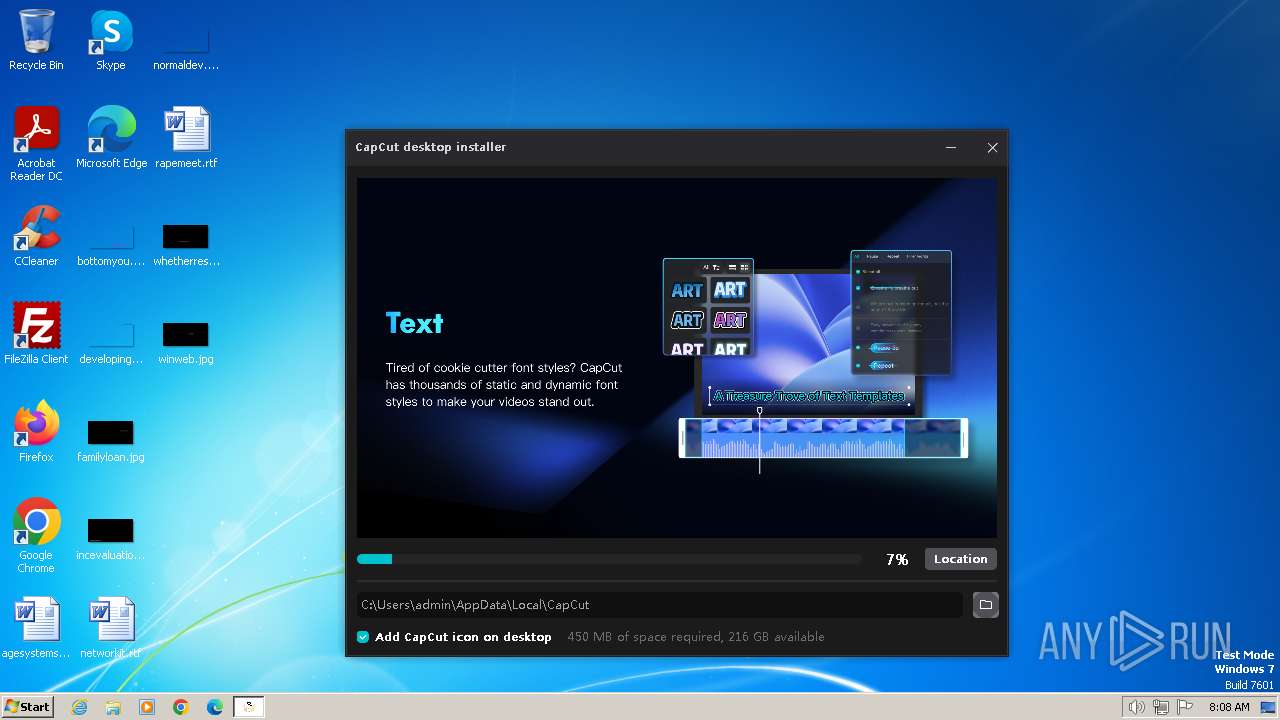Click the Show Desktop button
The width and height of the screenshot is (1280, 720).
pyautogui.click(x=1270, y=707)
